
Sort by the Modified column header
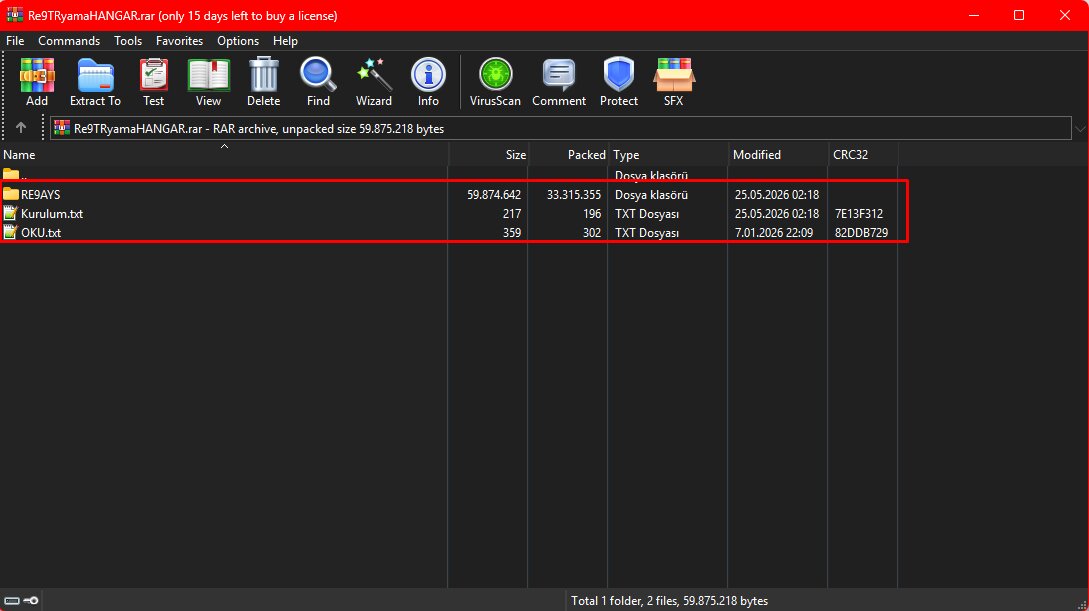click(x=778, y=154)
